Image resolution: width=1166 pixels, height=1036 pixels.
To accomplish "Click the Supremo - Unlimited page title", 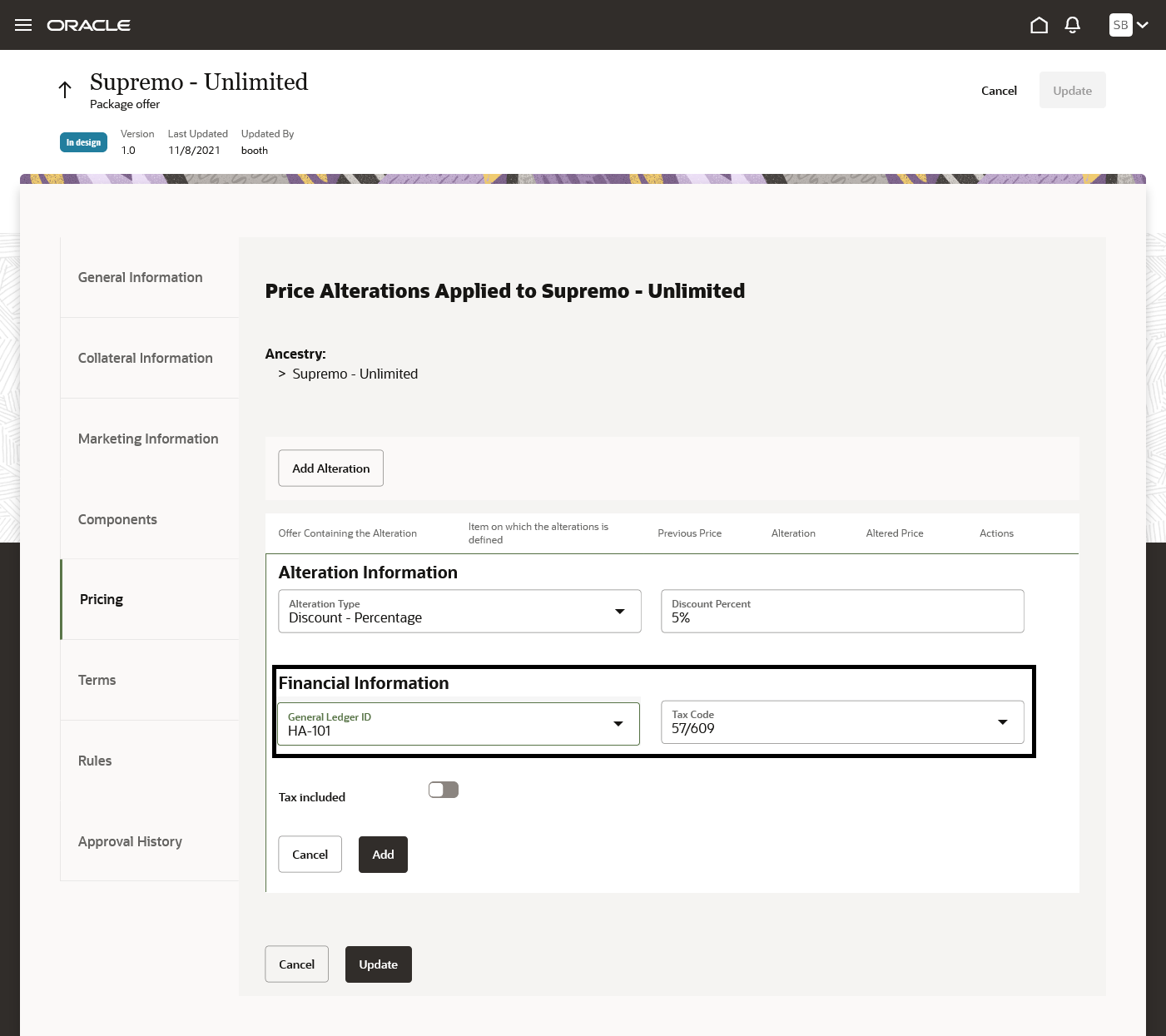I will click(x=199, y=82).
